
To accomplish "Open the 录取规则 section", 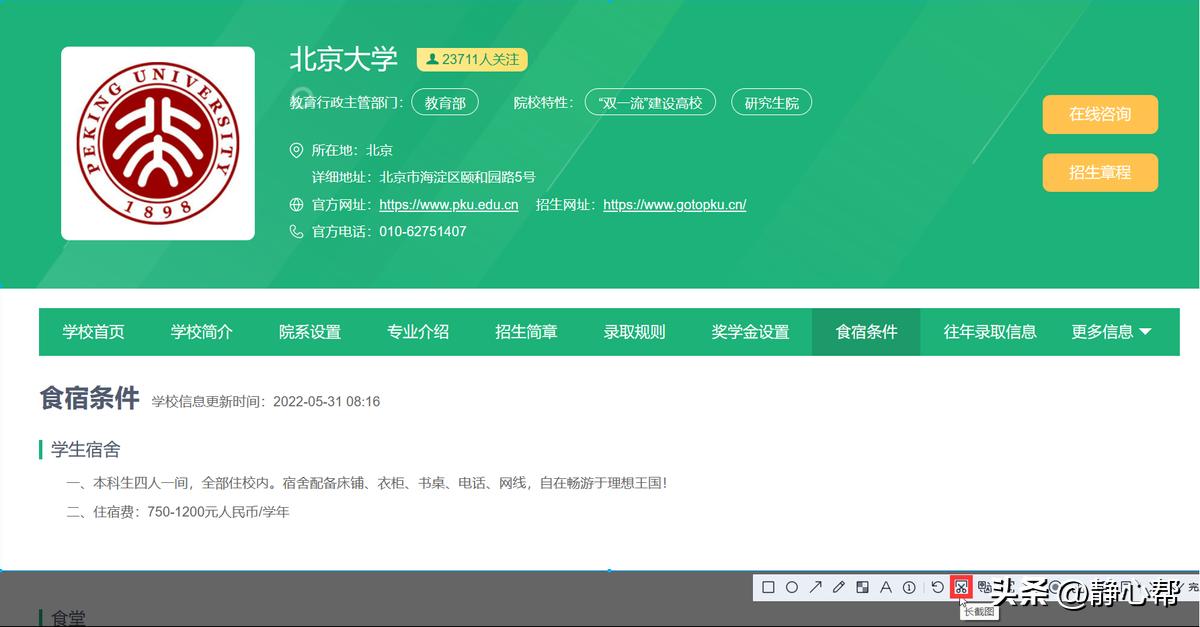I will point(635,332).
